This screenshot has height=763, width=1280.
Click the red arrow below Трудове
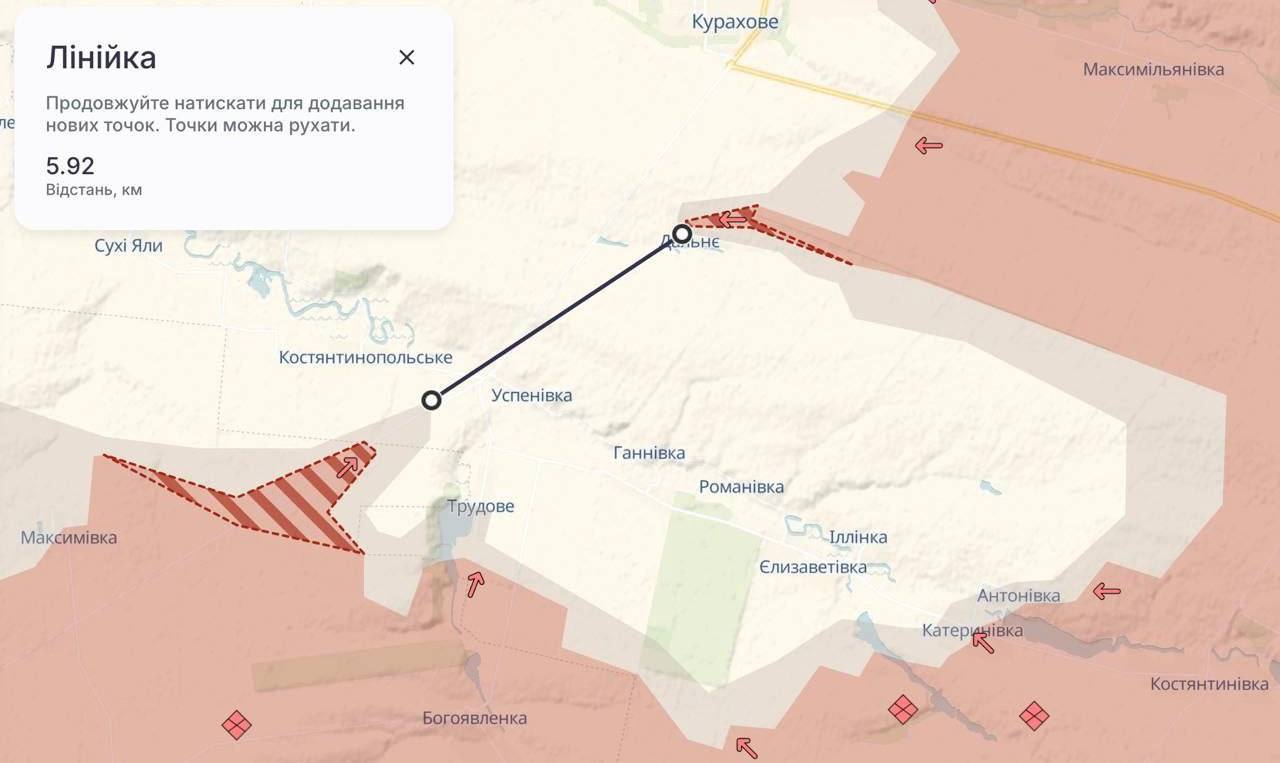click(x=475, y=583)
